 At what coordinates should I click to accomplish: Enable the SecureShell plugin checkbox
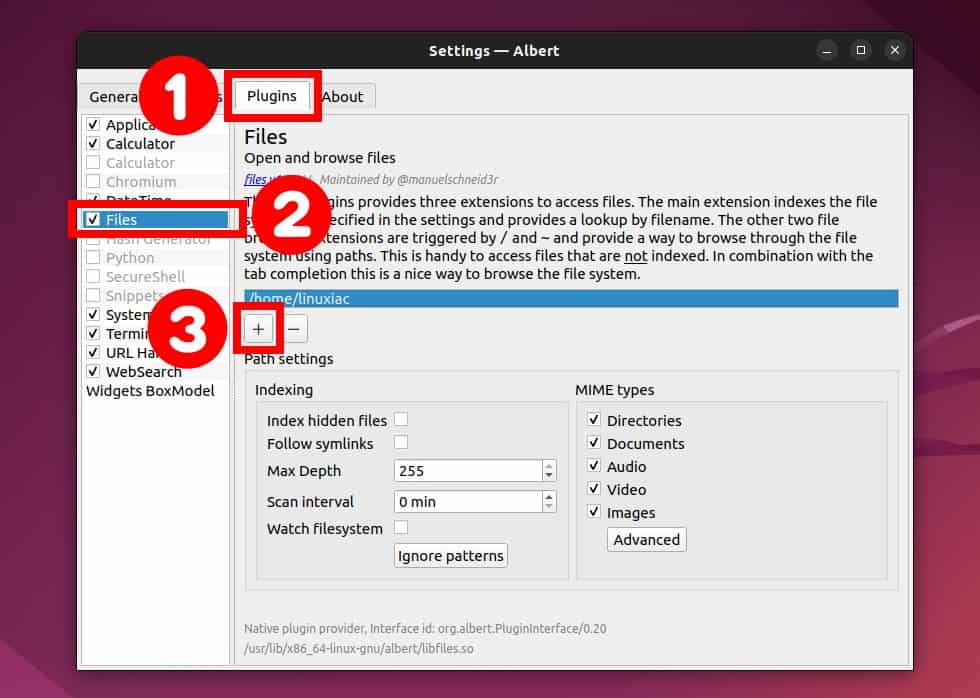click(93, 276)
